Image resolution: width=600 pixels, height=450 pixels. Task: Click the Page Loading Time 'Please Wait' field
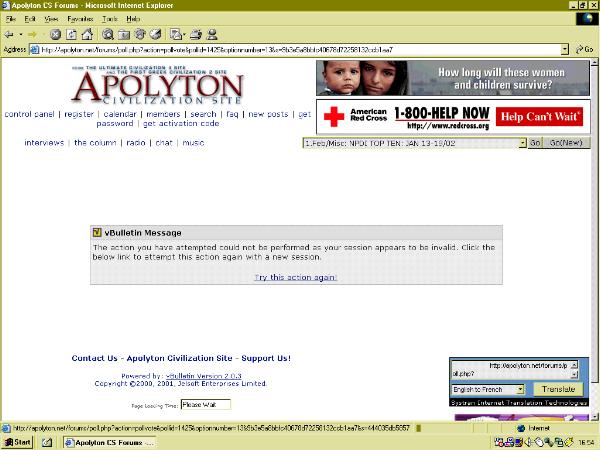206,404
